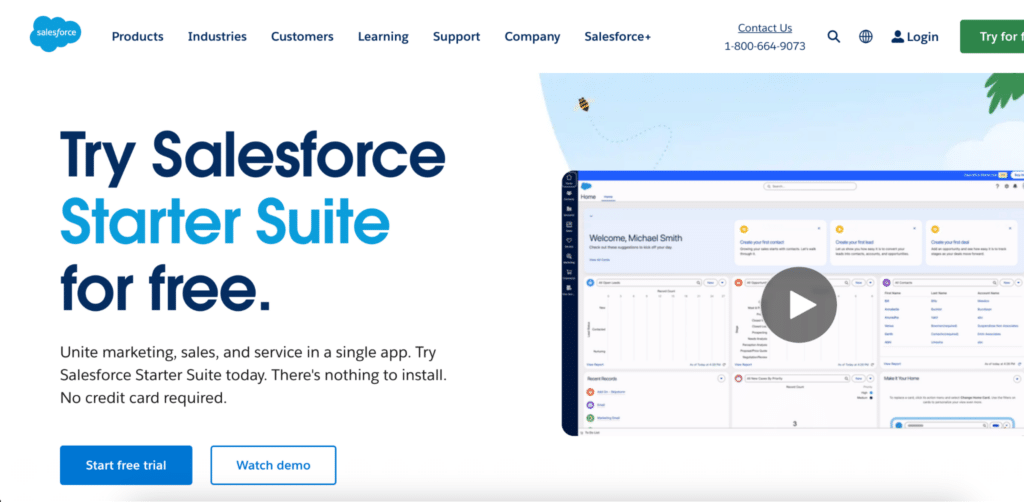Go to Salesforce+ in the top navigation
The height and width of the screenshot is (502, 1024).
pyautogui.click(x=618, y=37)
